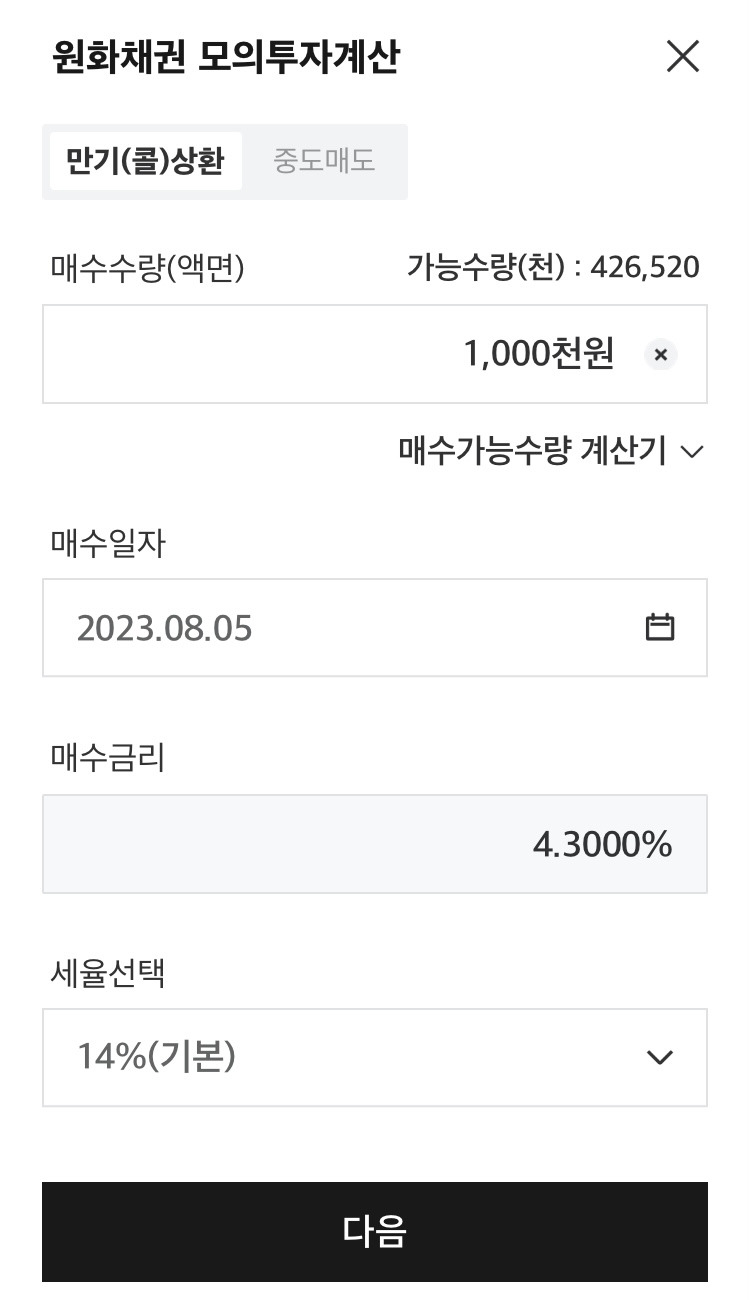The image size is (750, 1300).
Task: Select the 만기(콜)상환 tab
Action: pos(145,161)
